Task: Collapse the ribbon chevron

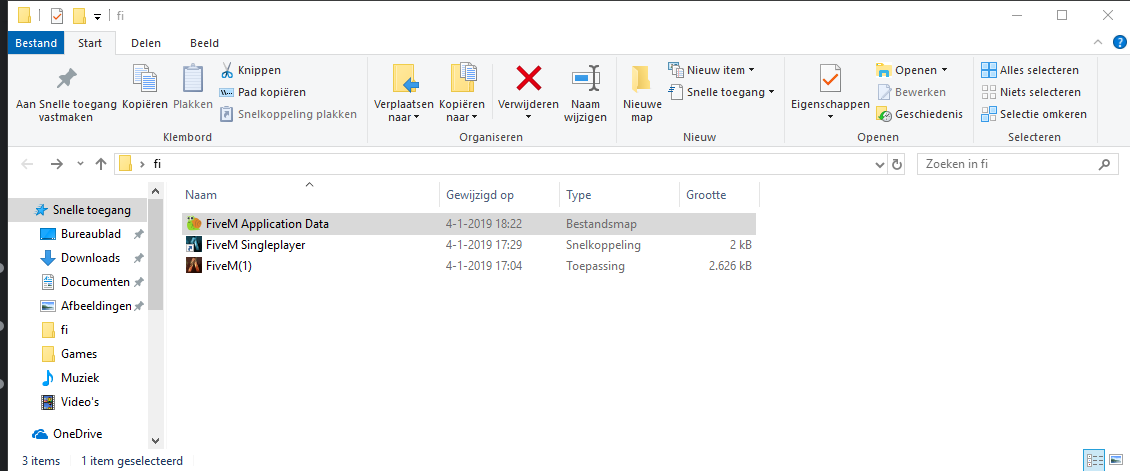Action: click(x=1097, y=43)
